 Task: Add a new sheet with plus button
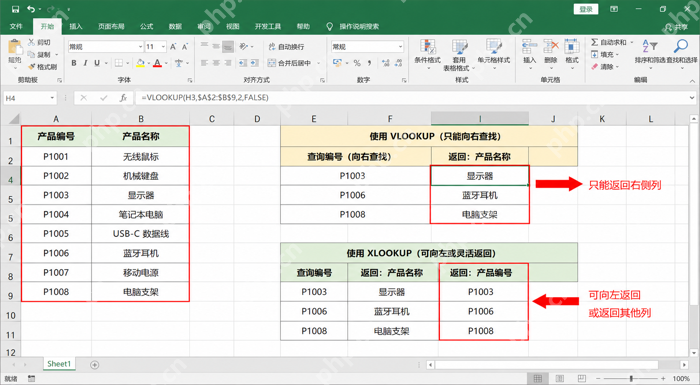(x=95, y=365)
